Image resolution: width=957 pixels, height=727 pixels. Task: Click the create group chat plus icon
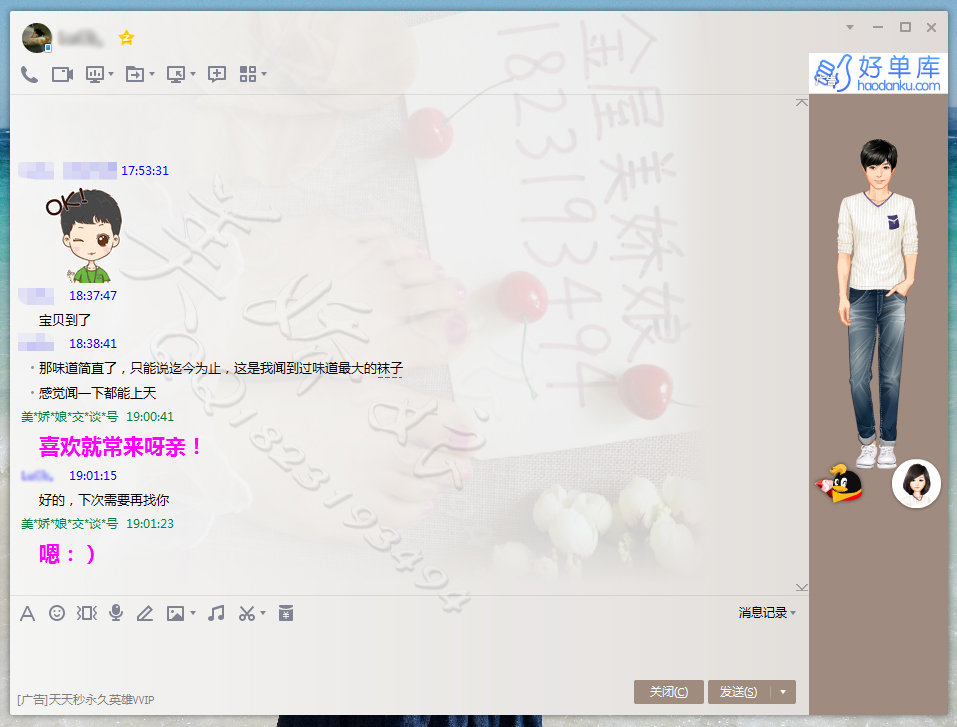pos(216,74)
